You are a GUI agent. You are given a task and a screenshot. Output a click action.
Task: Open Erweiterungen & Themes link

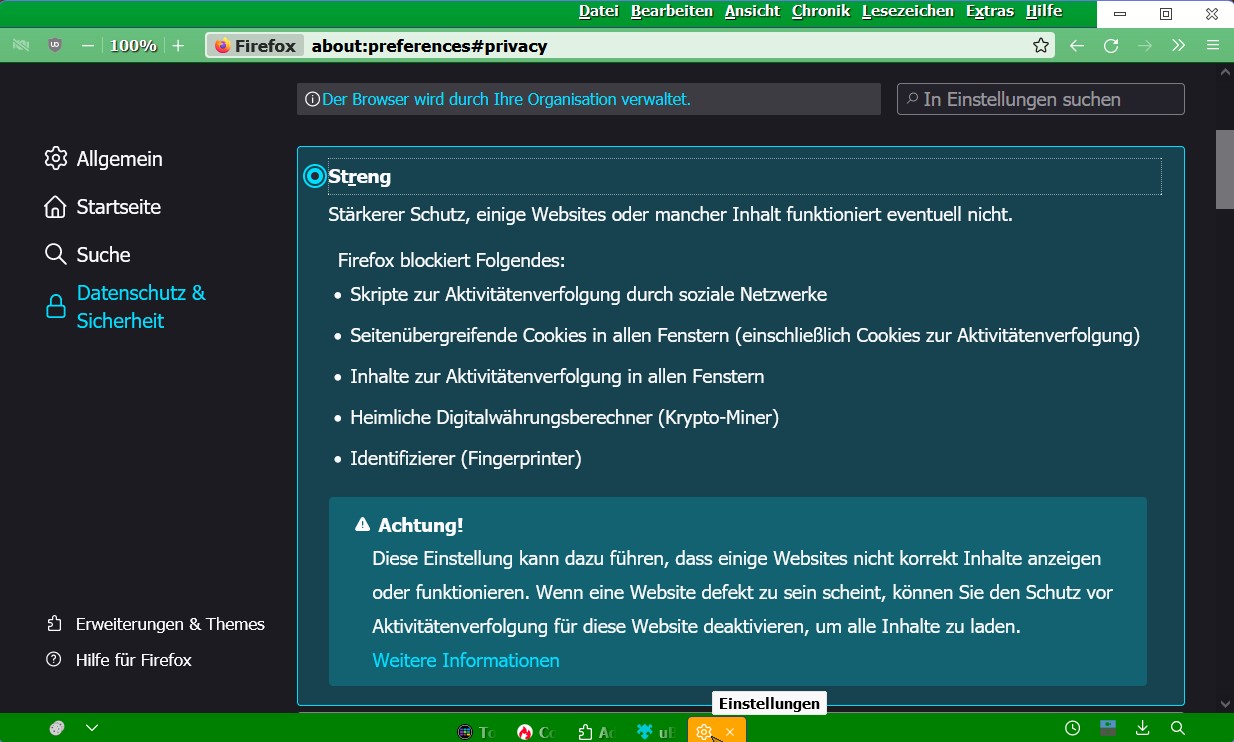tap(155, 624)
